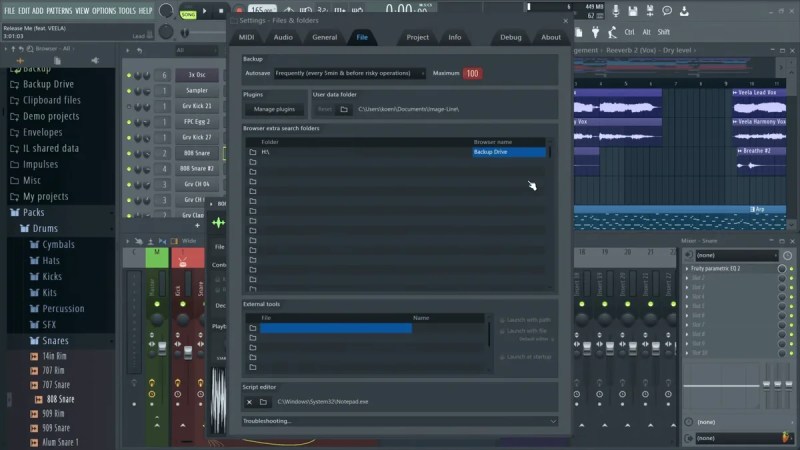800x450 pixels.
Task: Click the Manage plugins button
Action: pyautogui.click(x=274, y=109)
